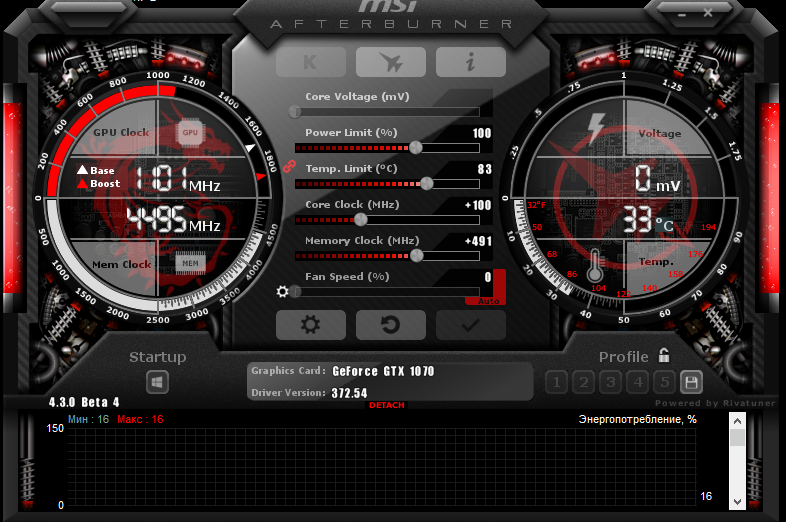Click driver version 372.54
Viewport: 786px width, 522px height.
coord(349,393)
